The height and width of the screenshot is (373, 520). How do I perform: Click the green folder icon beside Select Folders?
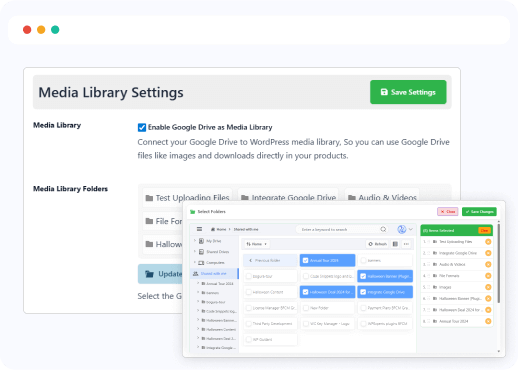(x=193, y=212)
